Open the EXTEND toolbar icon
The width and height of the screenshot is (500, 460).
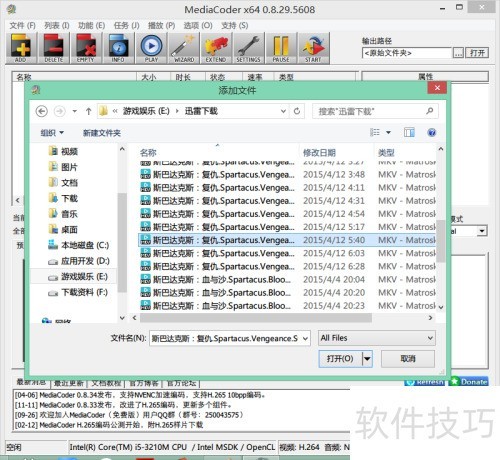coord(216,48)
